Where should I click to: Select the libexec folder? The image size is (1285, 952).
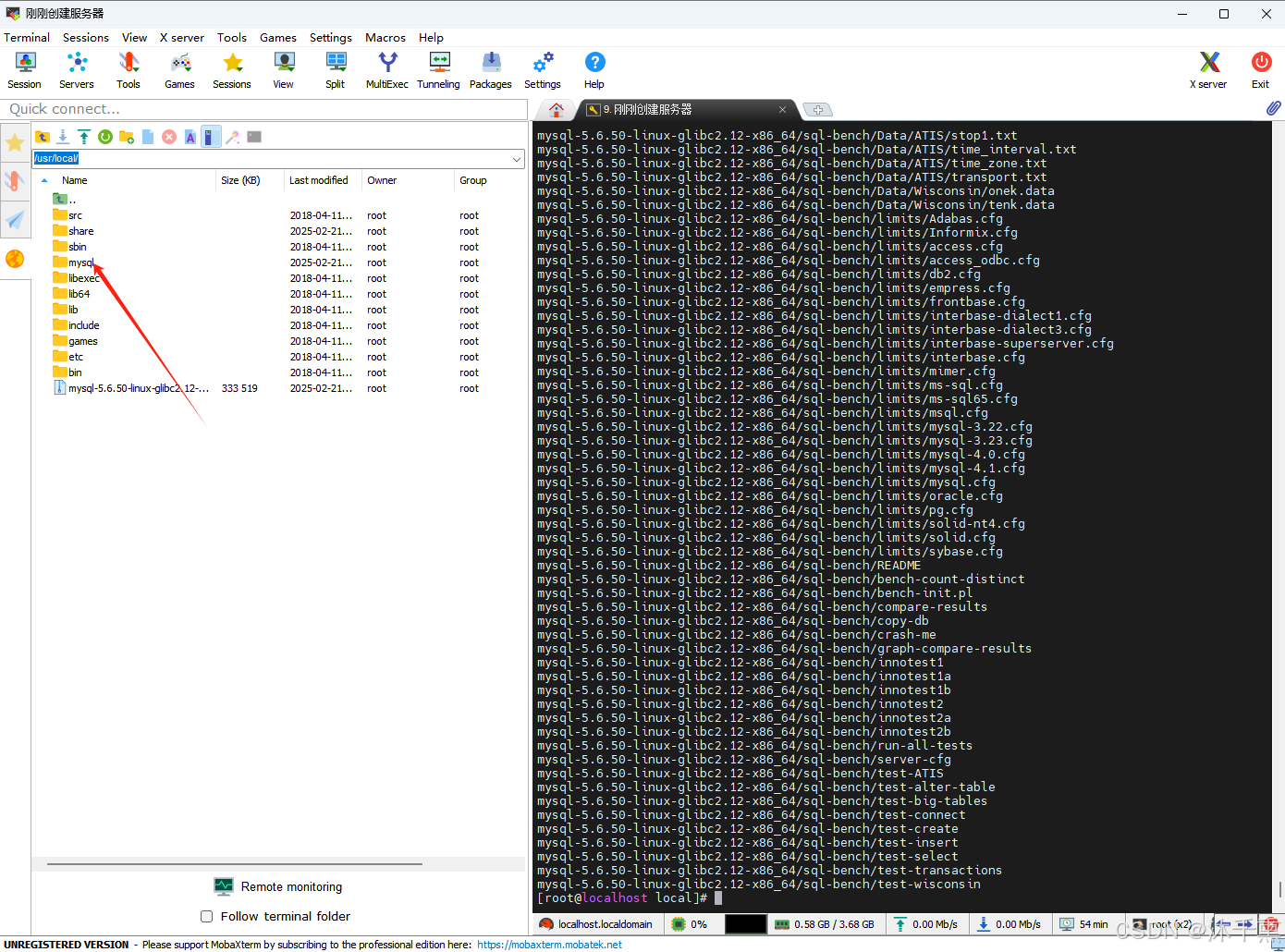click(83, 278)
